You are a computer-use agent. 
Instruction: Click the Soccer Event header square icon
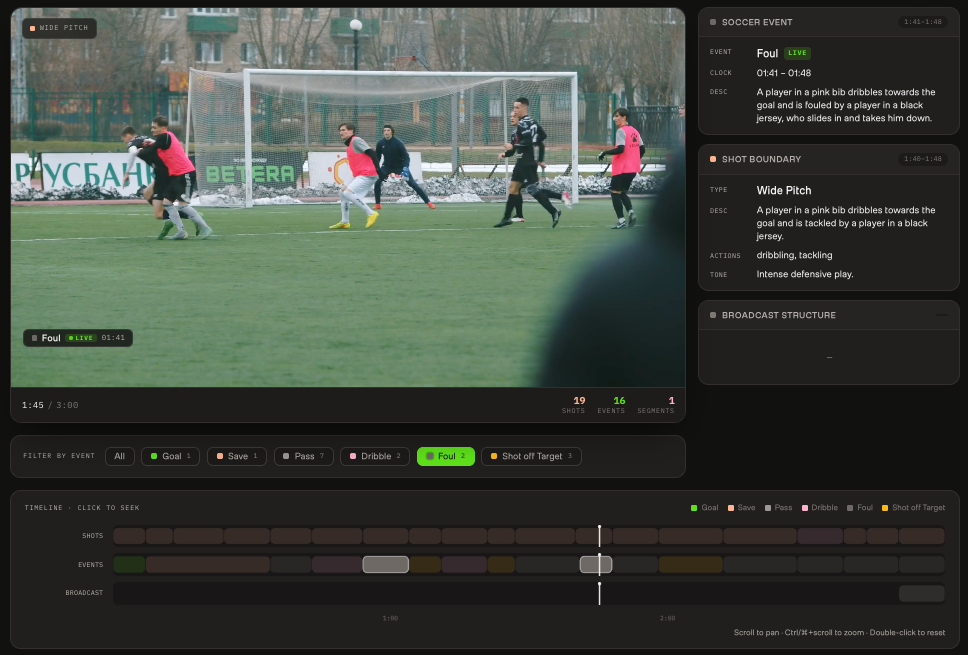713,22
